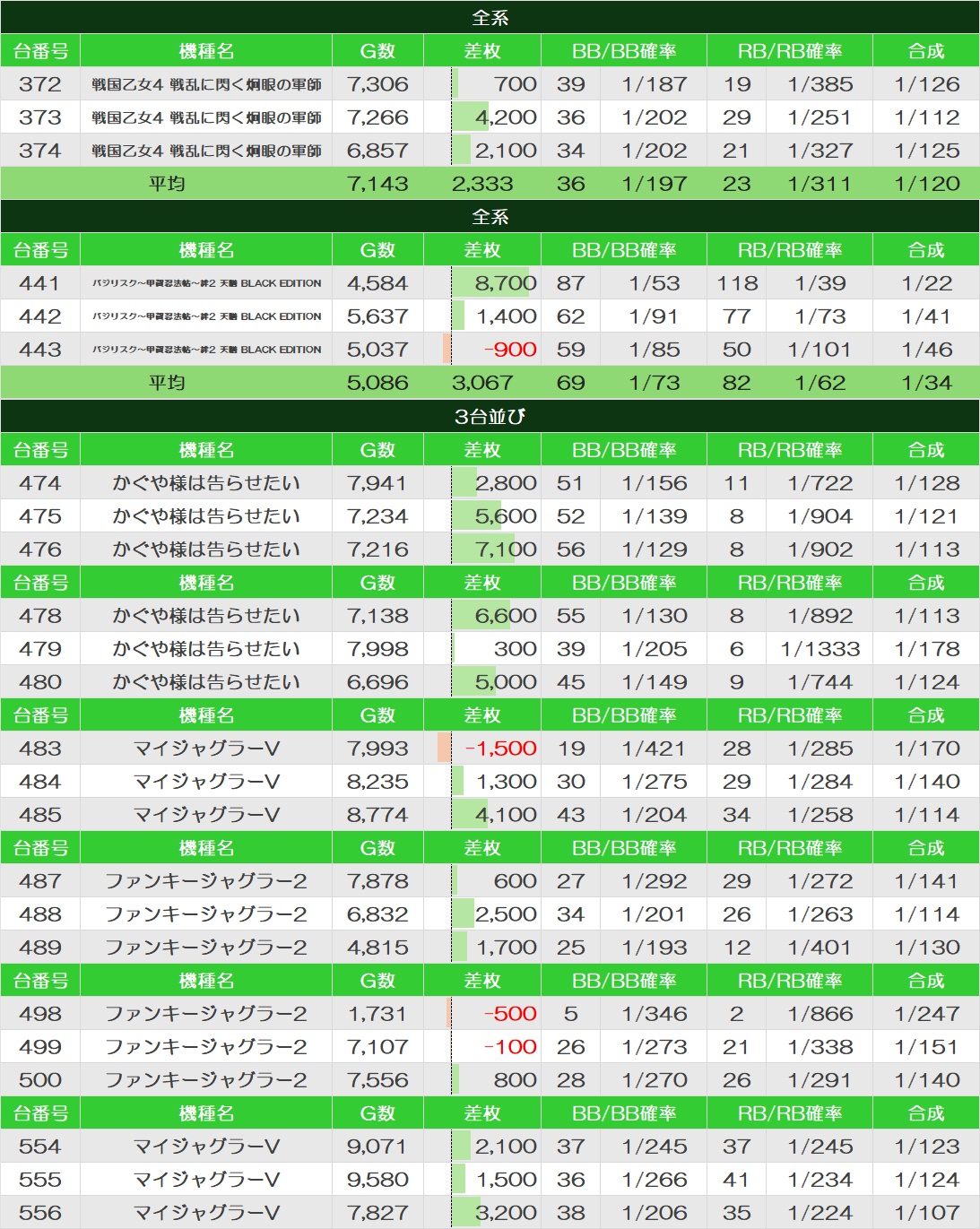Select machine number 479
This screenshot has width=980, height=1229.
pyautogui.click(x=40, y=649)
